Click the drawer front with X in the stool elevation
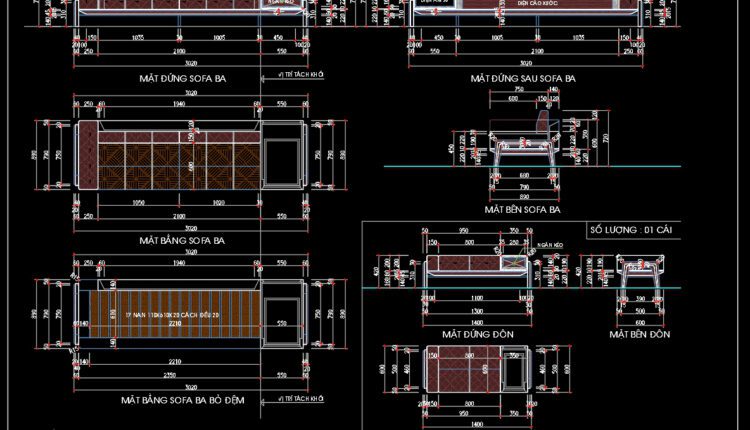Viewport: 750px width, 430px height. 514,263
